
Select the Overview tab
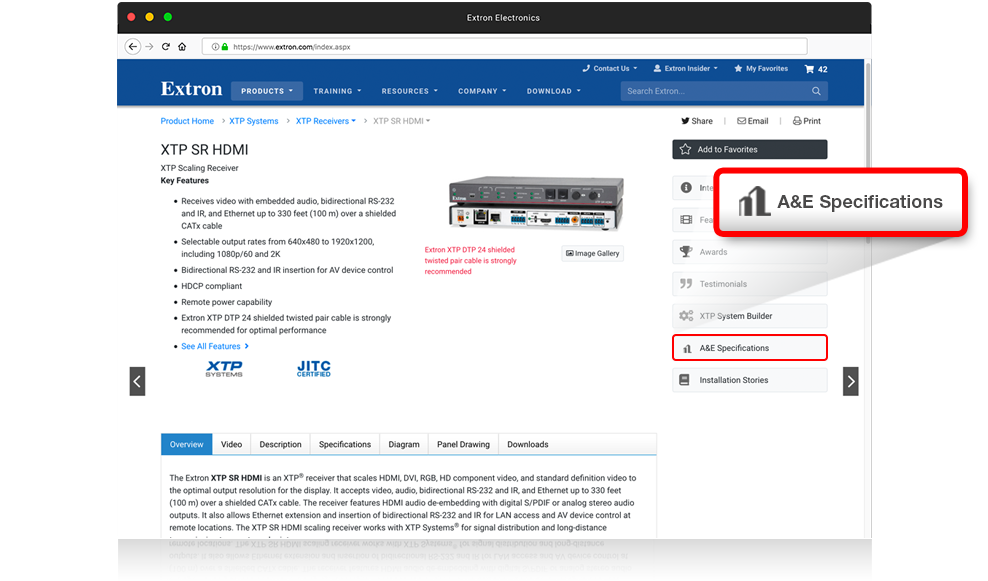(x=187, y=444)
